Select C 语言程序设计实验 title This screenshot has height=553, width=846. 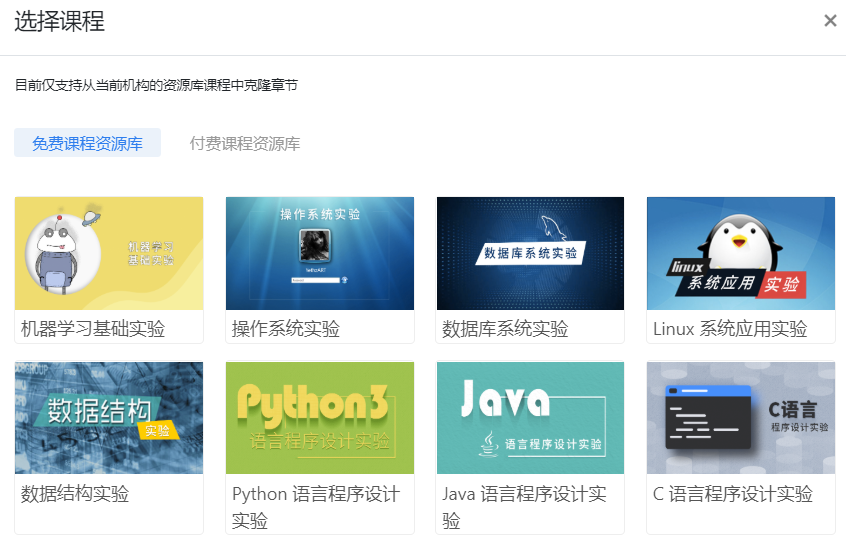tap(733, 493)
